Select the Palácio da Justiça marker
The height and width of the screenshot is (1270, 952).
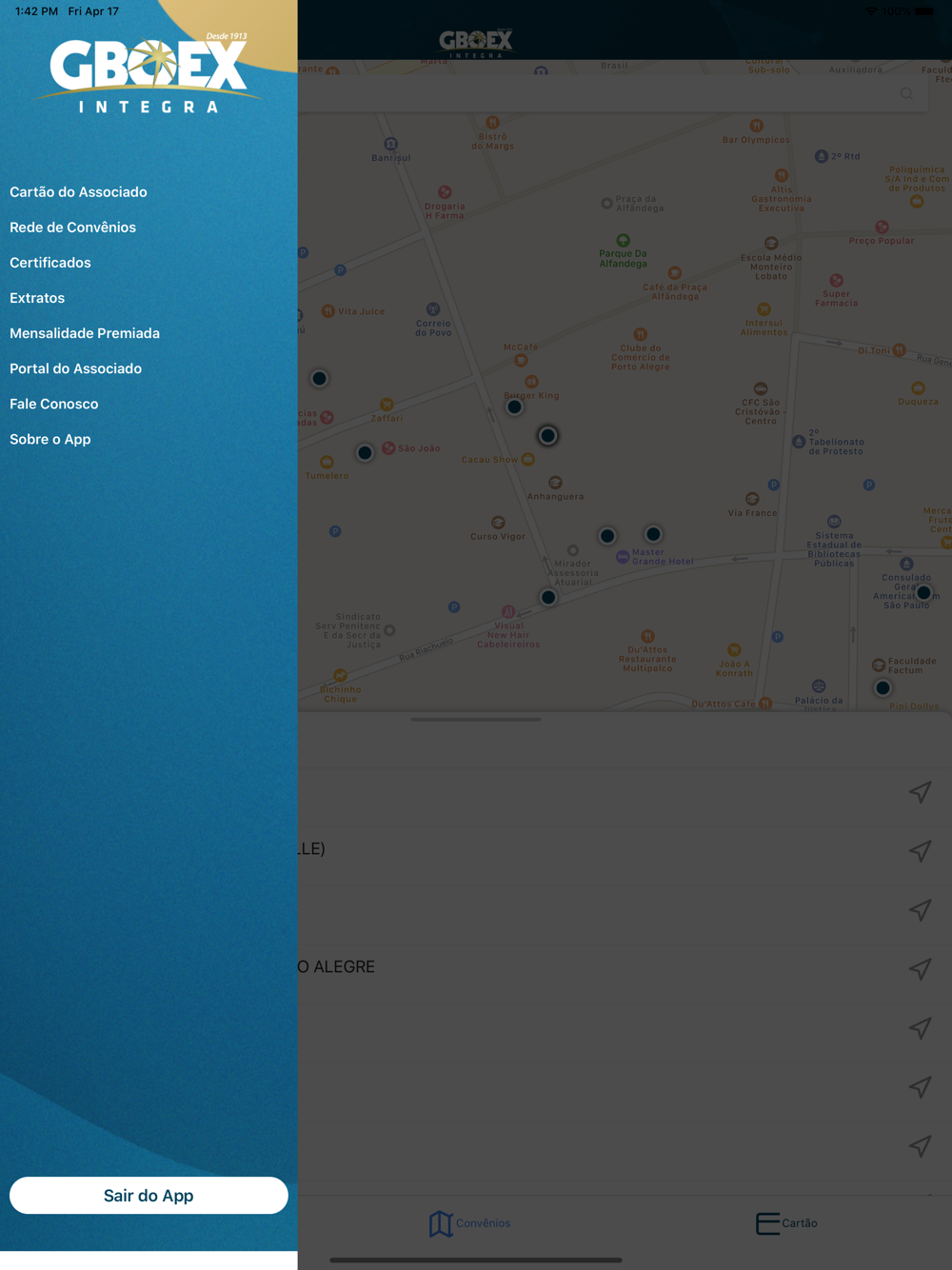pyautogui.click(x=819, y=686)
